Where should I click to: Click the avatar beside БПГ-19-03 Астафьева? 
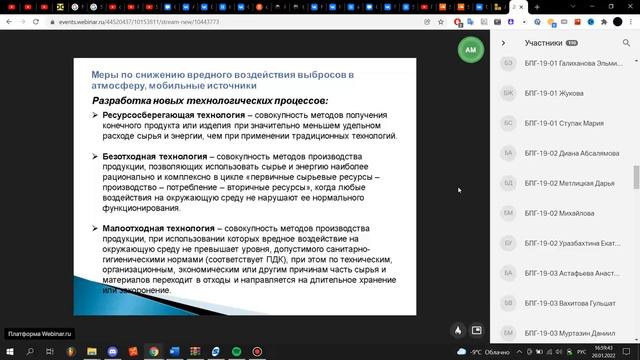point(508,273)
